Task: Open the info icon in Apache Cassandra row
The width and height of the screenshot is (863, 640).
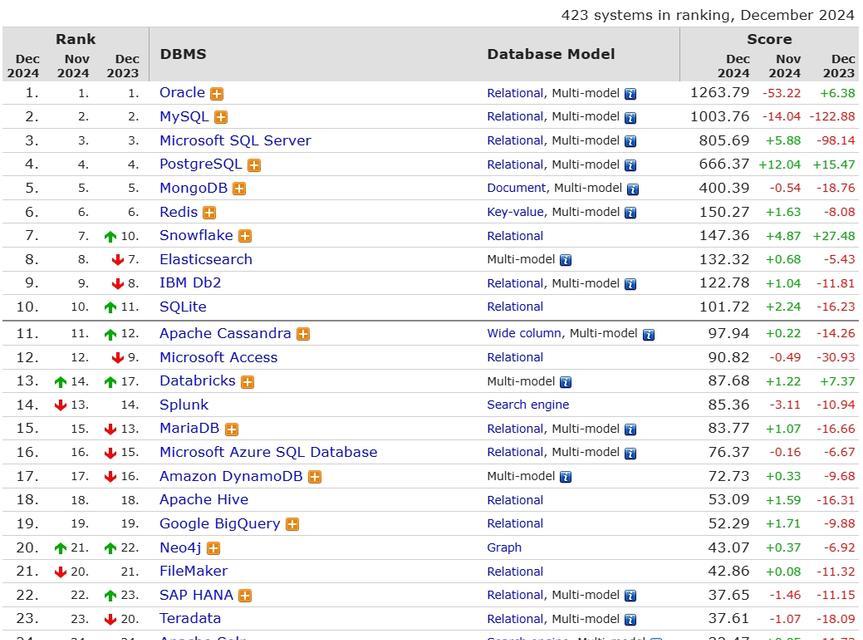Action: pyautogui.click(x=649, y=335)
